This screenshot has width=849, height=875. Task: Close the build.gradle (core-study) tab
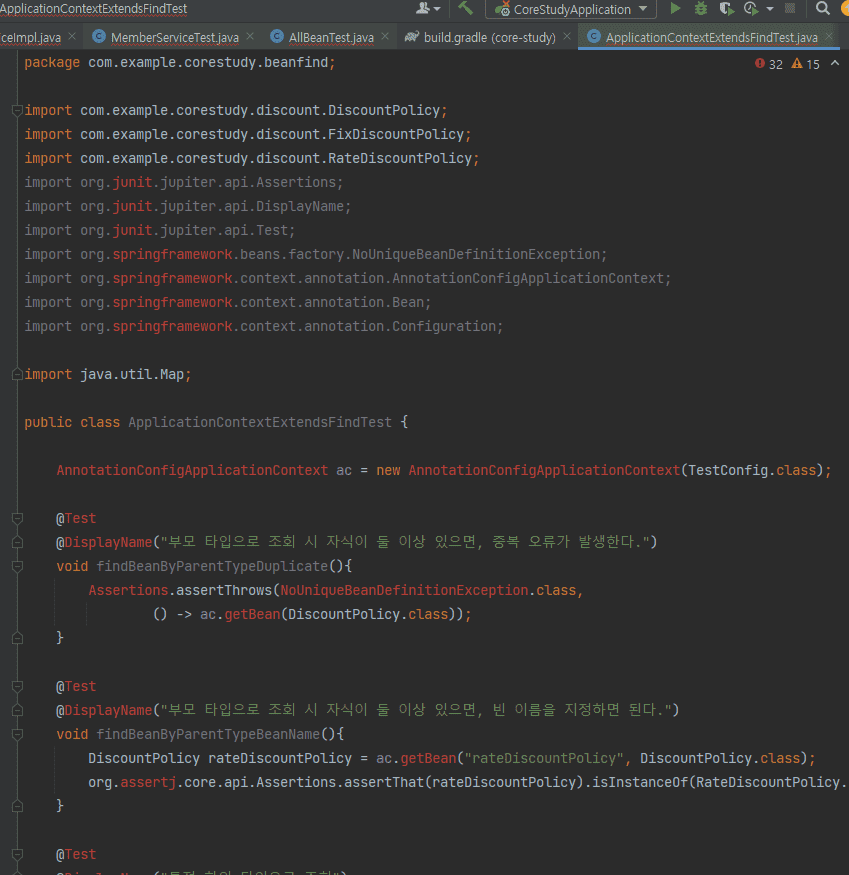pos(567,37)
